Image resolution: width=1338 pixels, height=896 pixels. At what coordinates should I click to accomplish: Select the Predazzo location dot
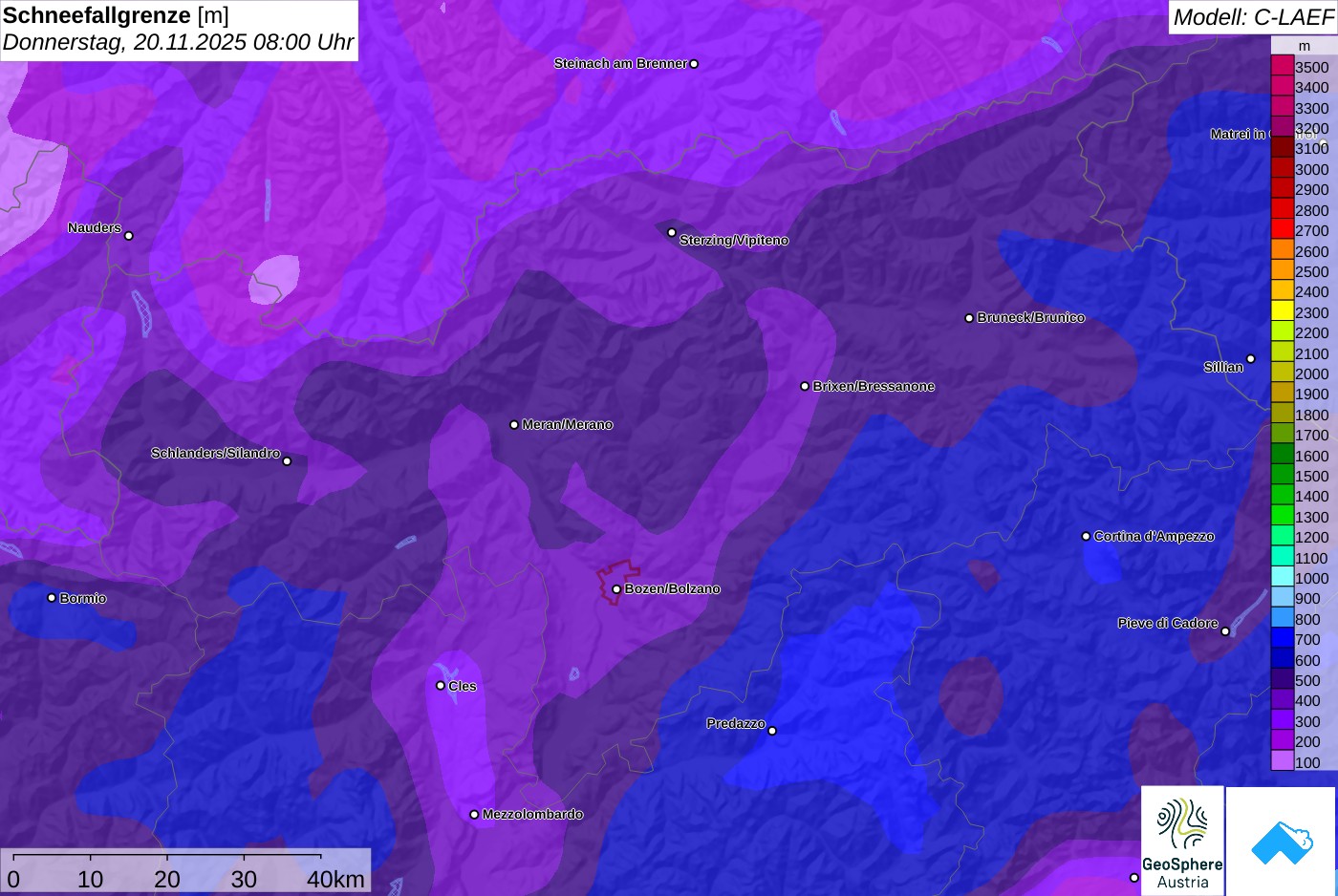(772, 731)
